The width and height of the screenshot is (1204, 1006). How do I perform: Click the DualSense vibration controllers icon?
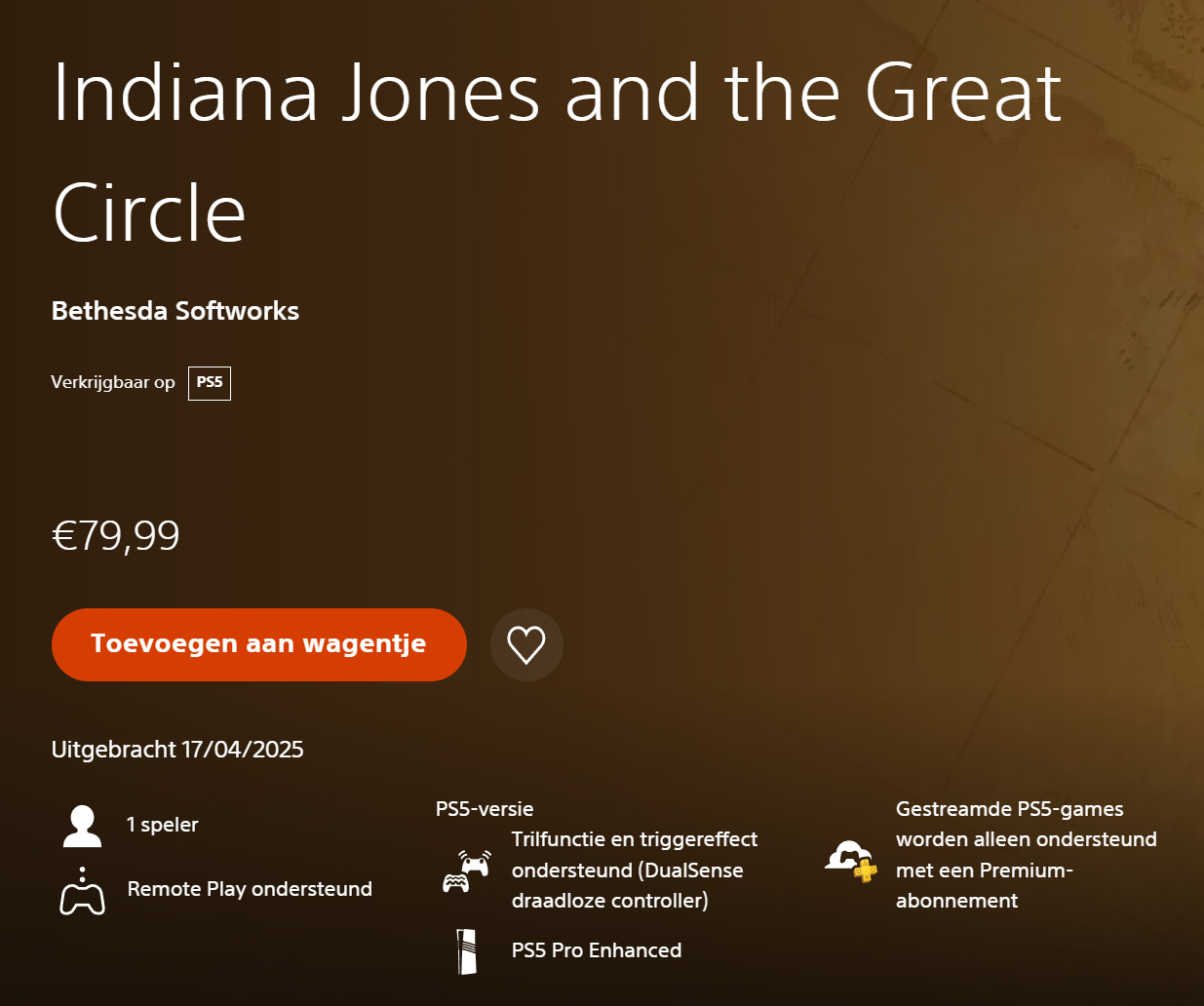(x=467, y=871)
